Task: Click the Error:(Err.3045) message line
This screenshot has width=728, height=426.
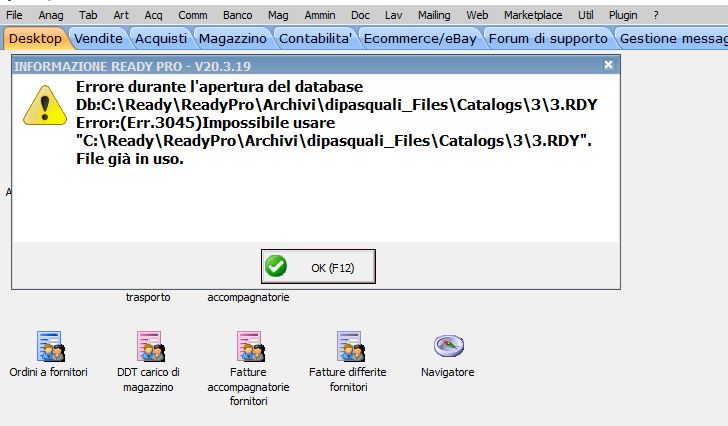Action: (x=206, y=123)
